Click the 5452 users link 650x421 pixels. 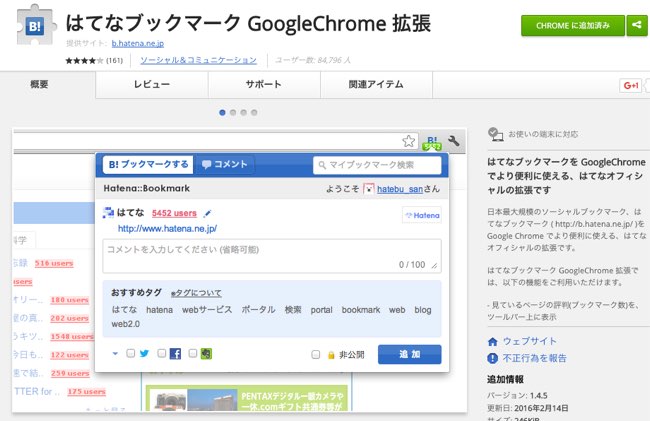point(174,213)
